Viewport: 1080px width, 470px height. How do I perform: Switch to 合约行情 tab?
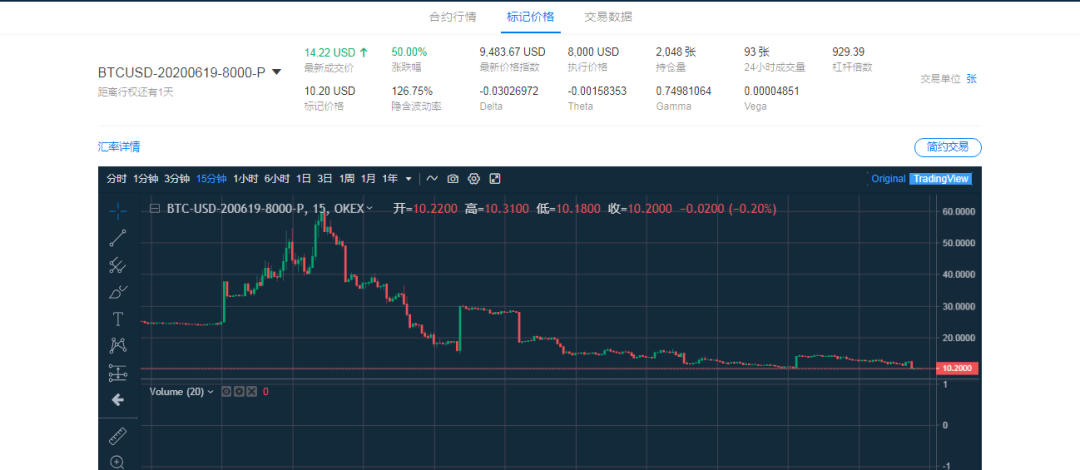tap(453, 17)
